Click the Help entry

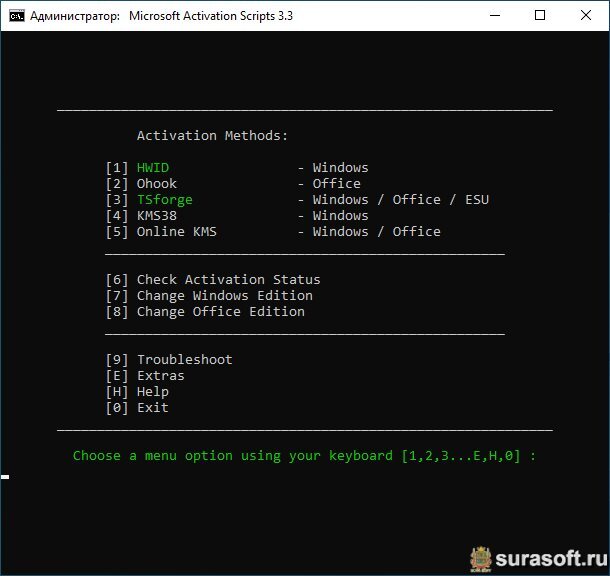[x=137, y=392]
